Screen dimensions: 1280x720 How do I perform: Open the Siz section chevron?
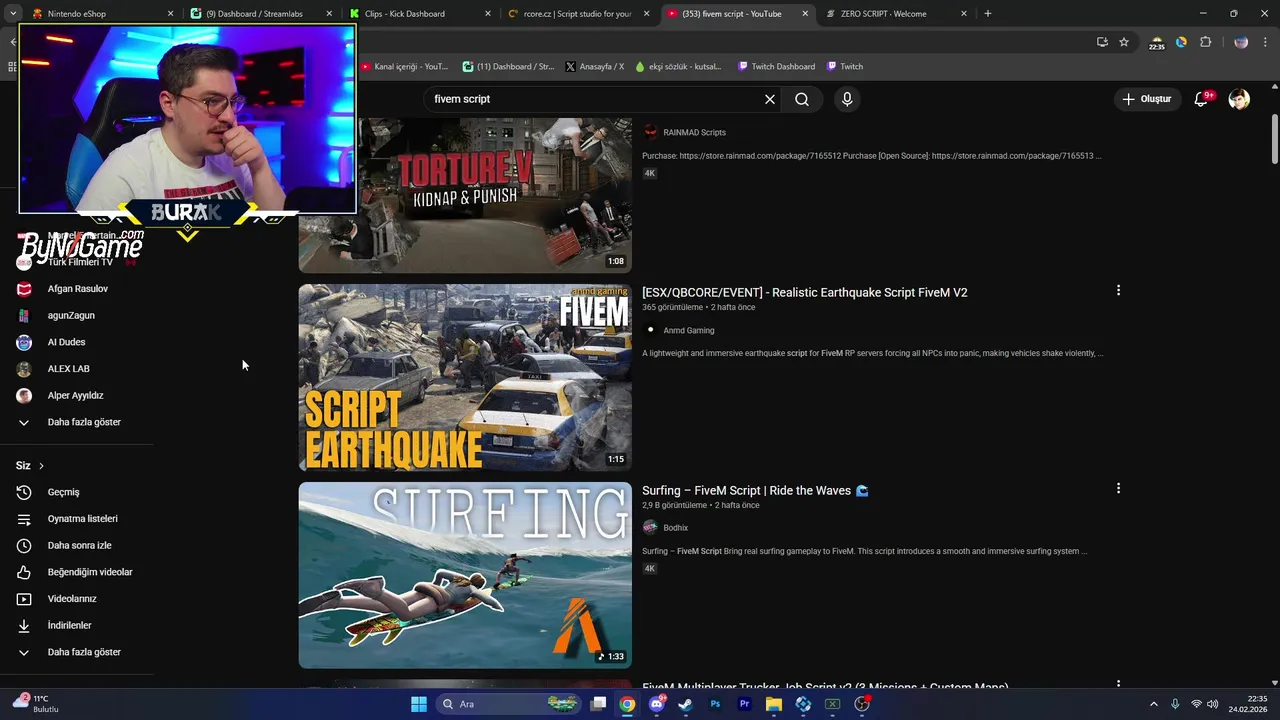coord(41,466)
